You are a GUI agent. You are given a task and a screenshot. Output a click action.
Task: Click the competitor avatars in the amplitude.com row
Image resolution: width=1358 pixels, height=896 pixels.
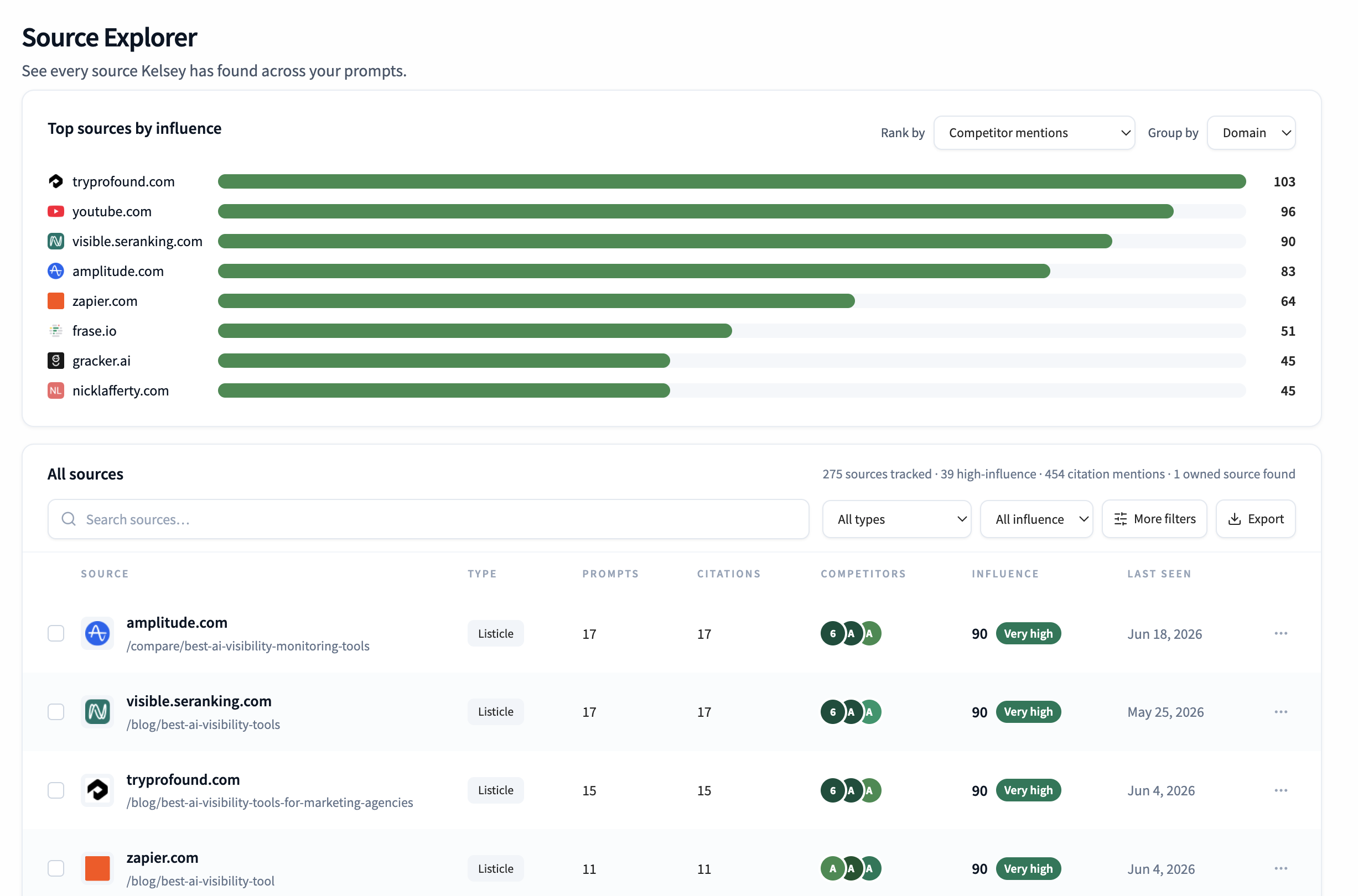point(851,634)
